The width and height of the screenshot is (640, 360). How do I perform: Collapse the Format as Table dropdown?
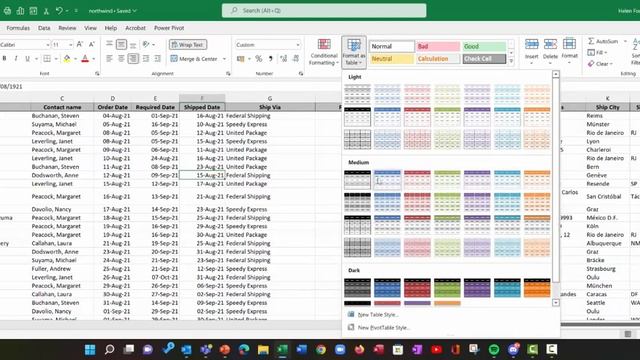tap(353, 52)
